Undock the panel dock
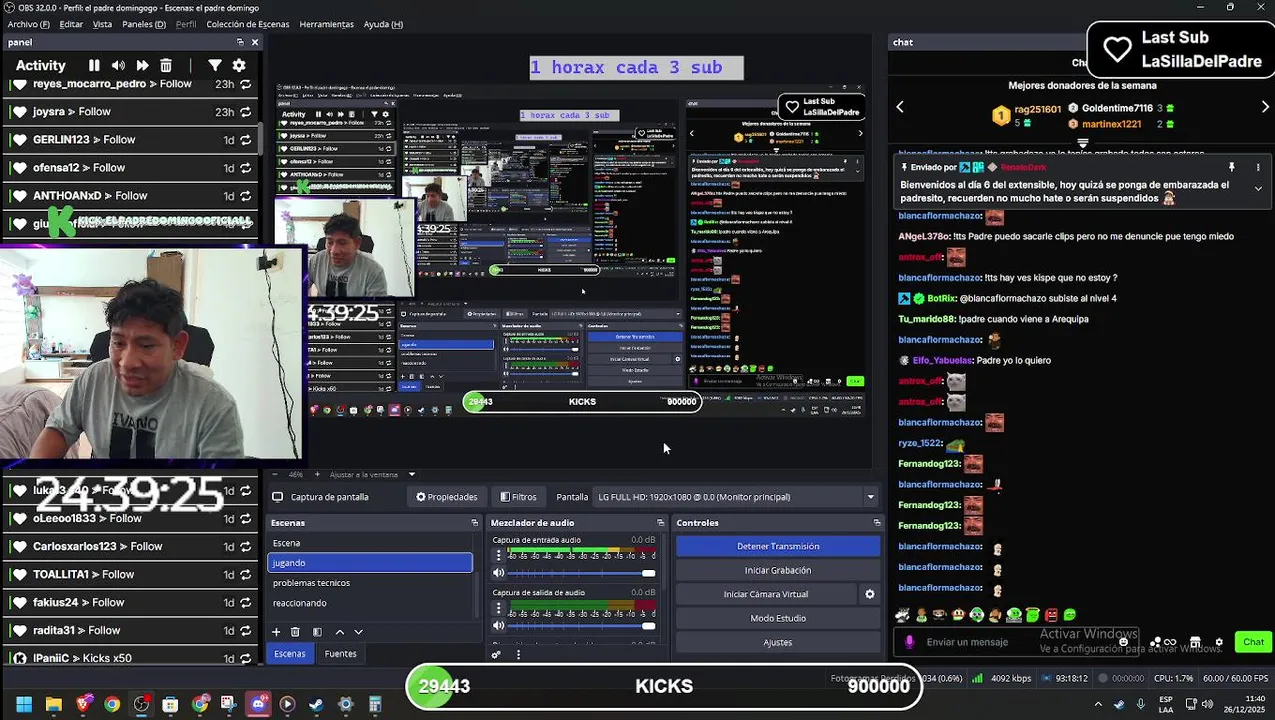The image size is (1275, 720). click(240, 42)
